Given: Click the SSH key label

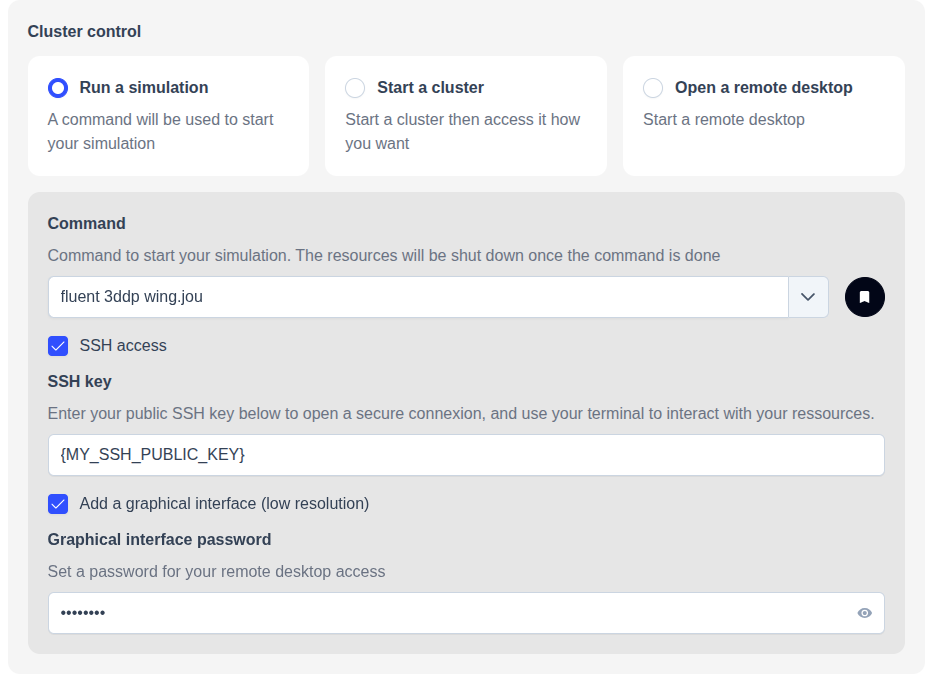Looking at the screenshot, I should [x=79, y=382].
